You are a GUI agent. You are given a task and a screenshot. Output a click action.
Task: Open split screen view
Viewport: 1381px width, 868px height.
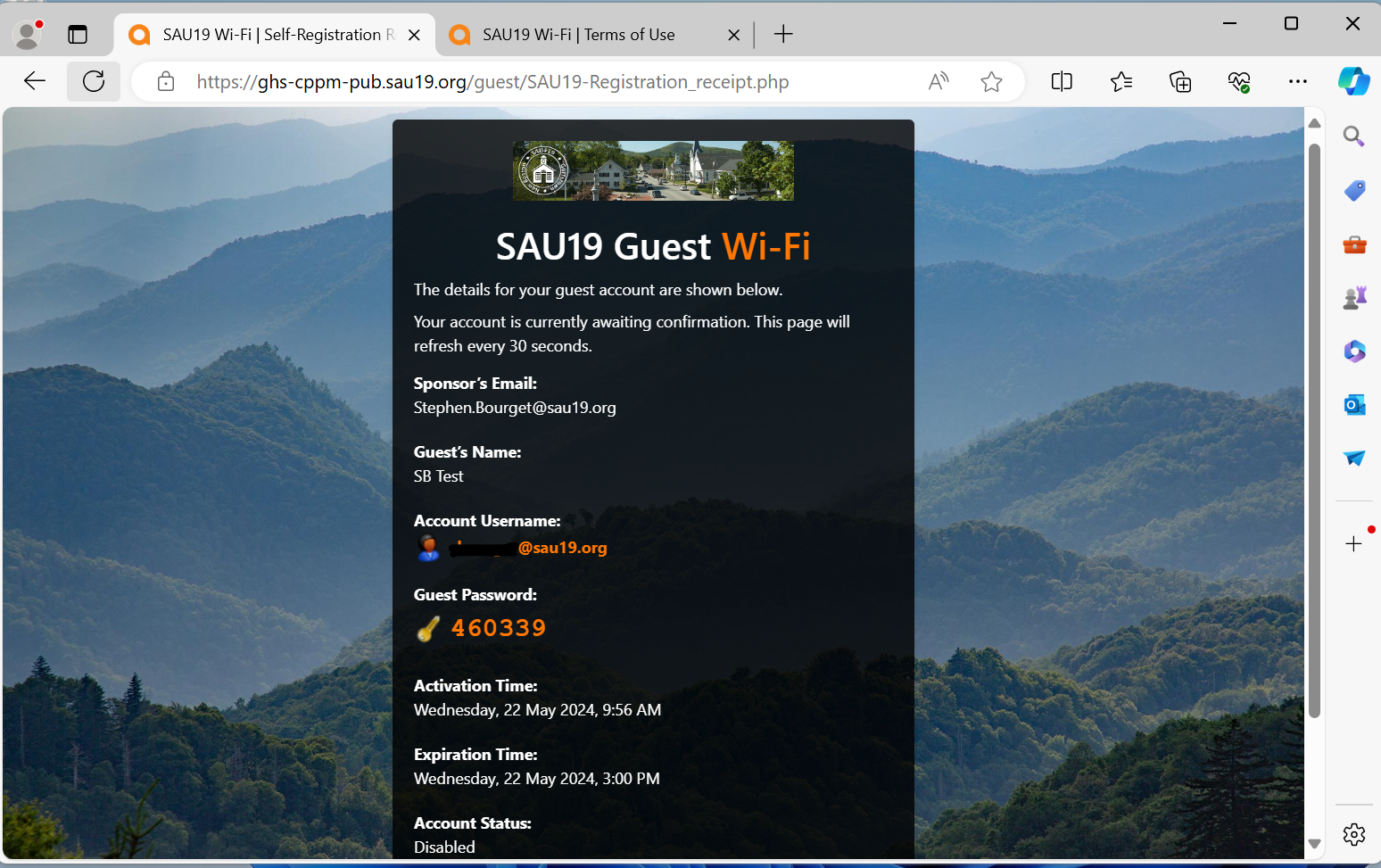coord(1062,82)
